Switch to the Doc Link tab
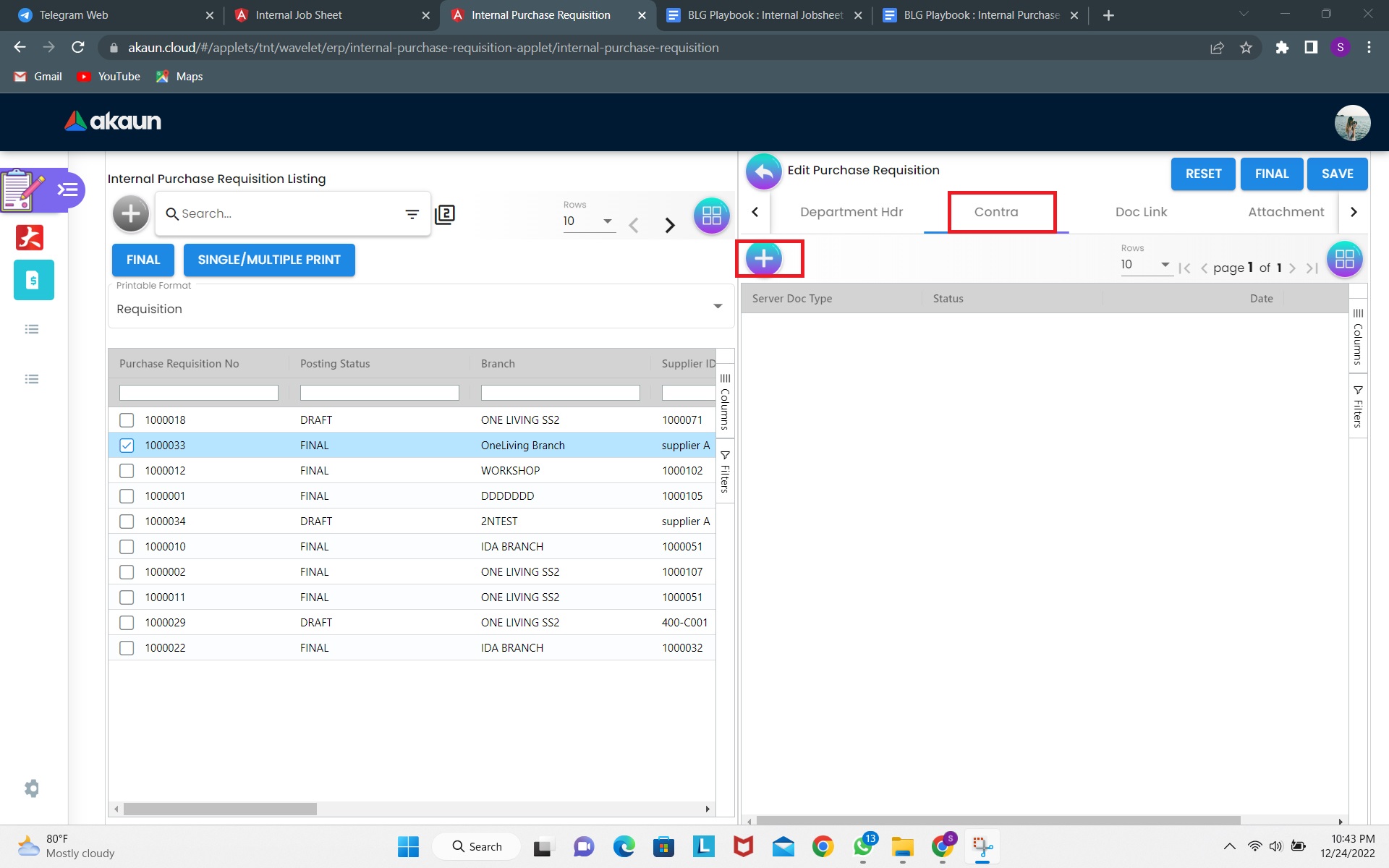Screen dimensions: 1389x868 point(1141,212)
